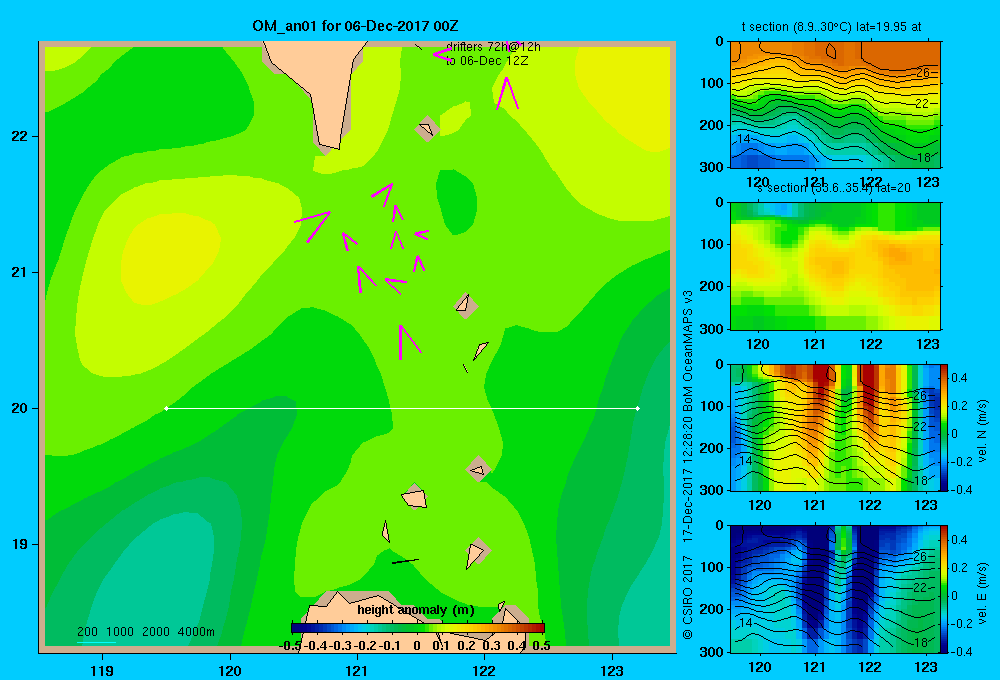The height and width of the screenshot is (680, 1000).
Task: Click latitude label 21 on main map axis
Action: click(20, 272)
